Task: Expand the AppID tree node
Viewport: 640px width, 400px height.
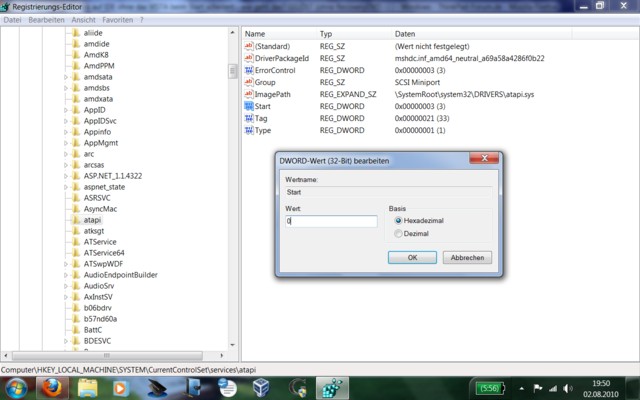Action: (66, 110)
